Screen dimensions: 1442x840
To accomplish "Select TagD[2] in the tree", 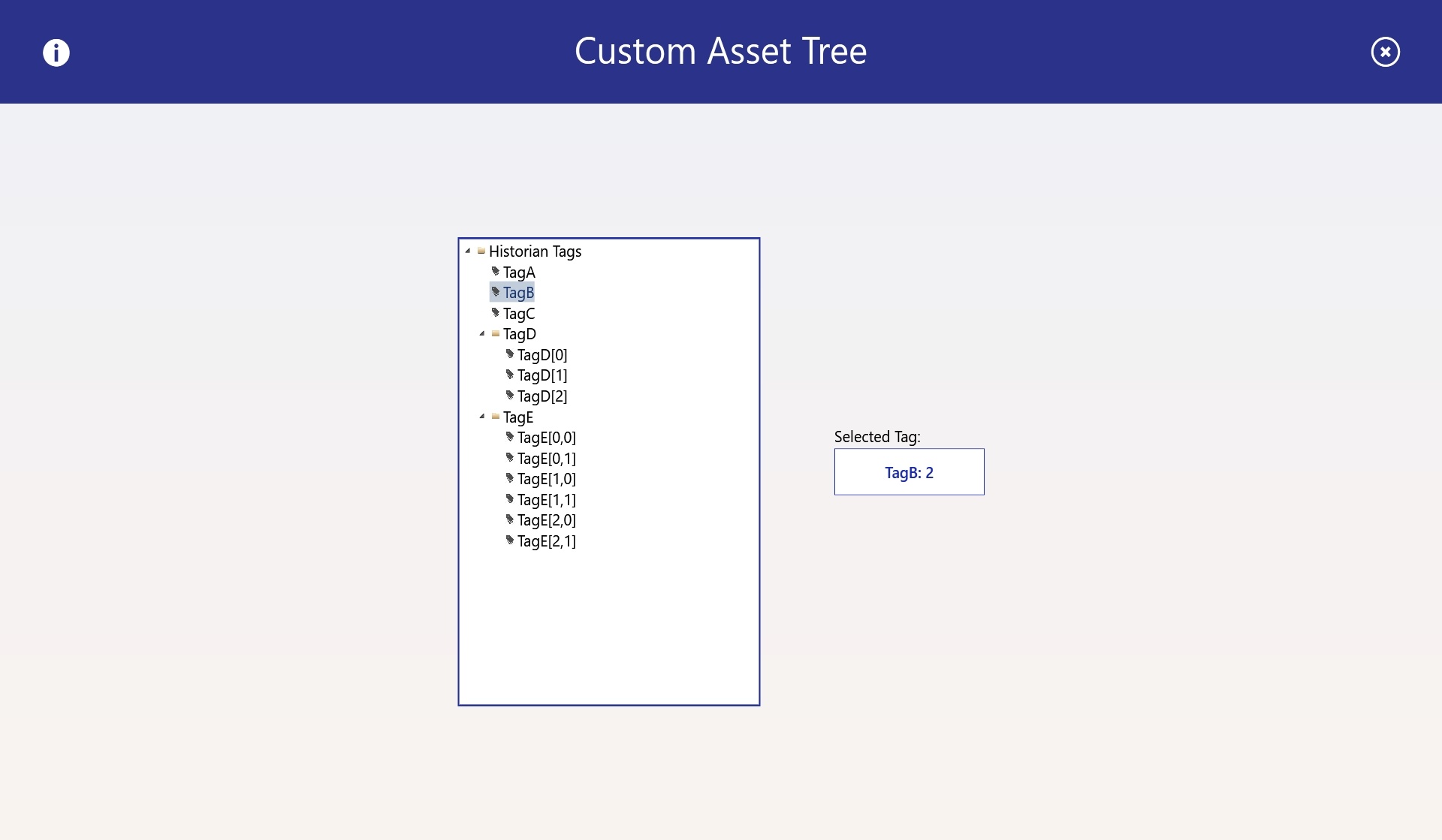I will [x=542, y=396].
